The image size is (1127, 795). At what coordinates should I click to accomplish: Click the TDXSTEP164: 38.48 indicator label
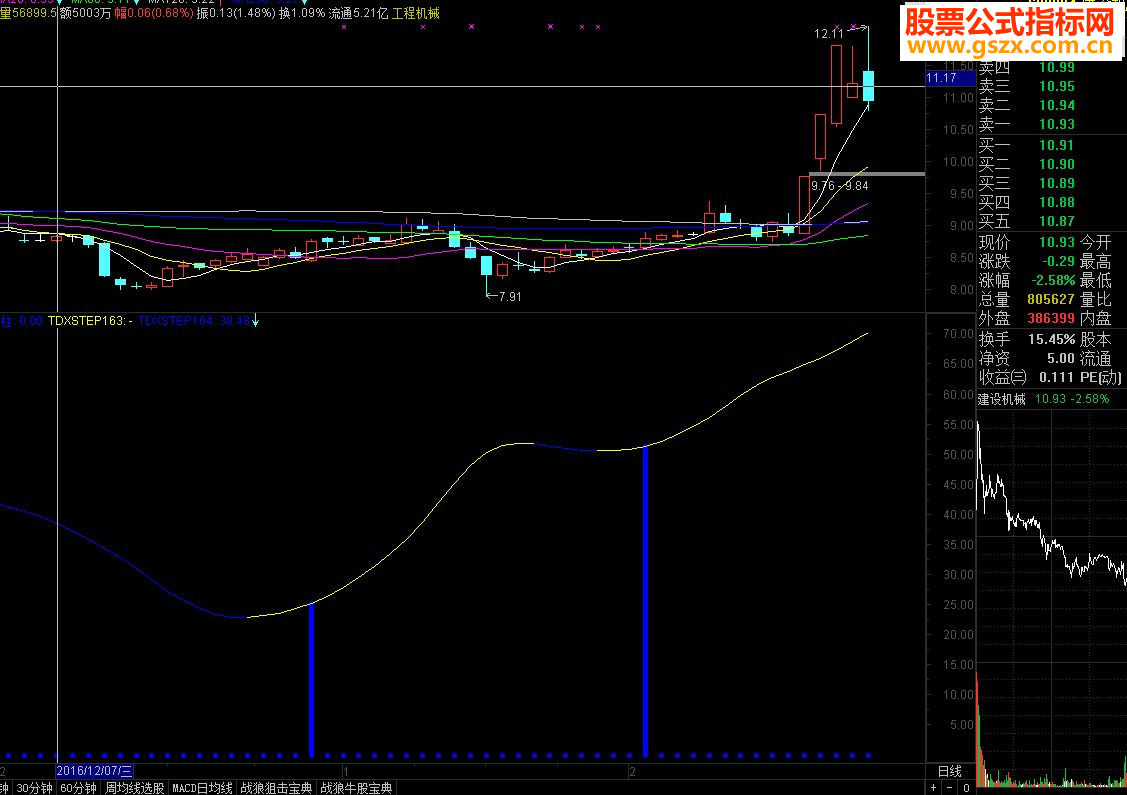click(193, 321)
